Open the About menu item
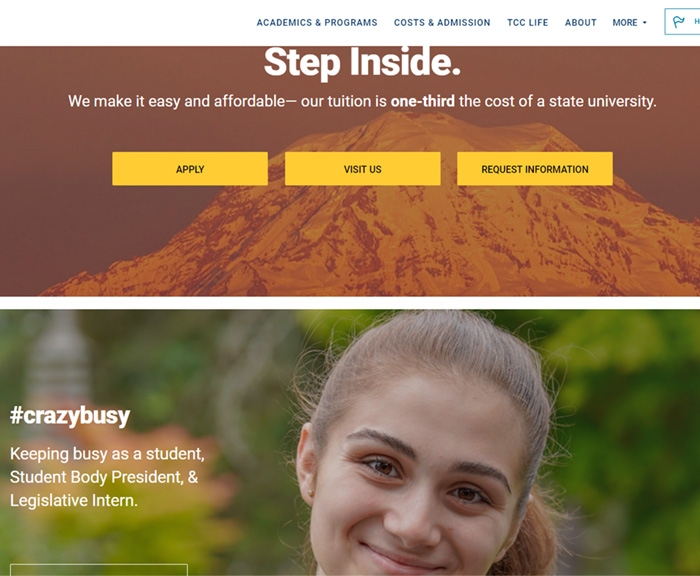The height and width of the screenshot is (576, 700). [x=580, y=22]
